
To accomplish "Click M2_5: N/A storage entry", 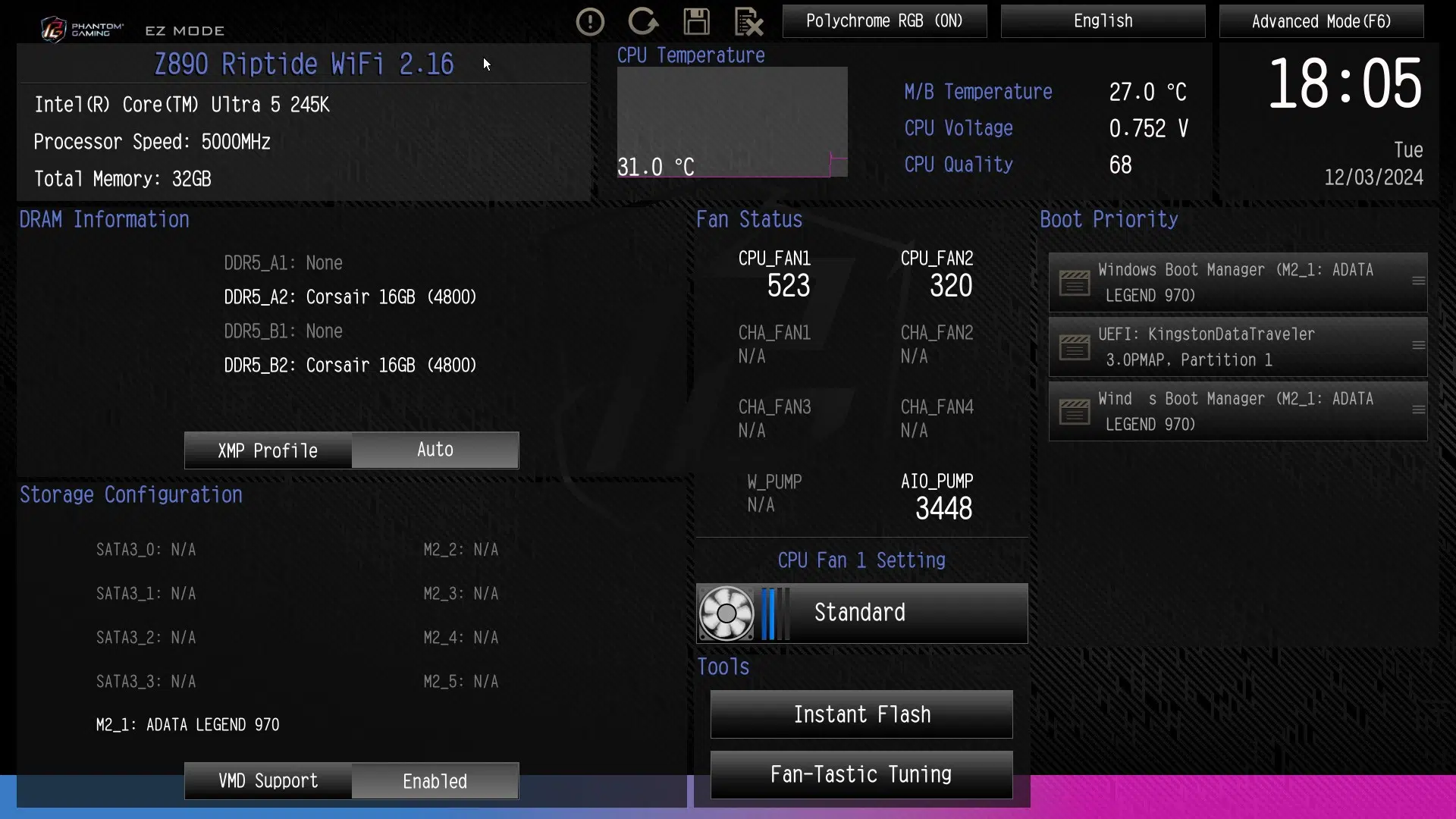I will pyautogui.click(x=460, y=682).
